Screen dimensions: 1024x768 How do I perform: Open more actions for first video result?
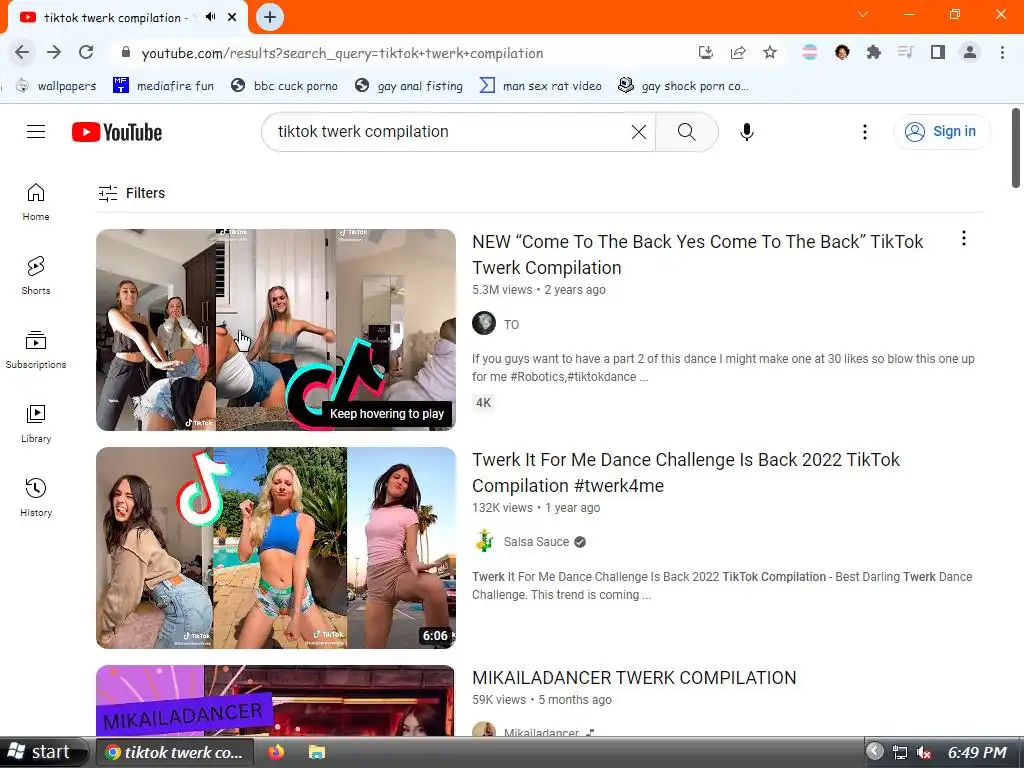click(x=963, y=238)
